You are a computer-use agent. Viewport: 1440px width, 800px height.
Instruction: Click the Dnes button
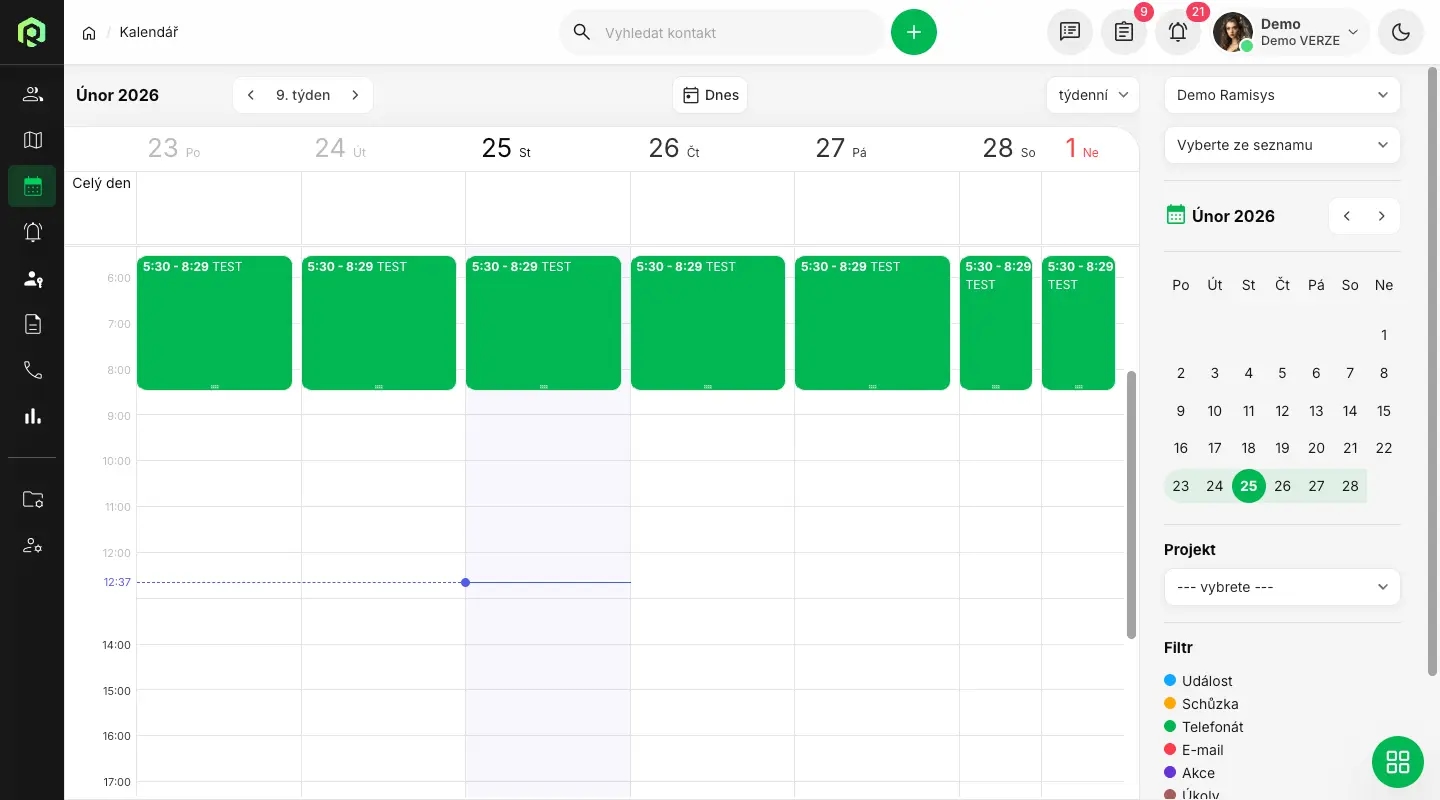tap(710, 95)
